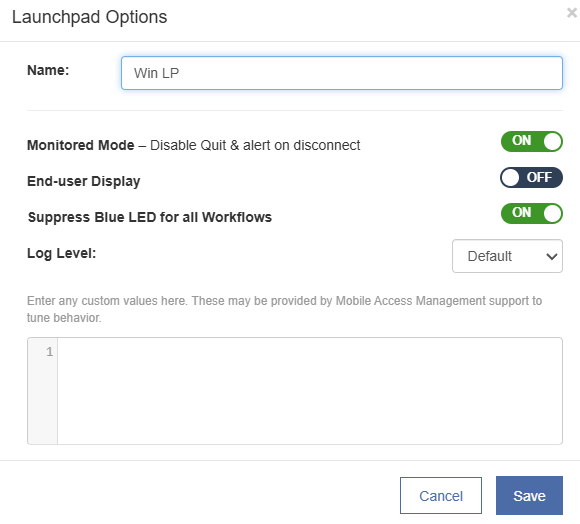Click the End-user Display label
The height and width of the screenshot is (524, 580).
(84, 181)
